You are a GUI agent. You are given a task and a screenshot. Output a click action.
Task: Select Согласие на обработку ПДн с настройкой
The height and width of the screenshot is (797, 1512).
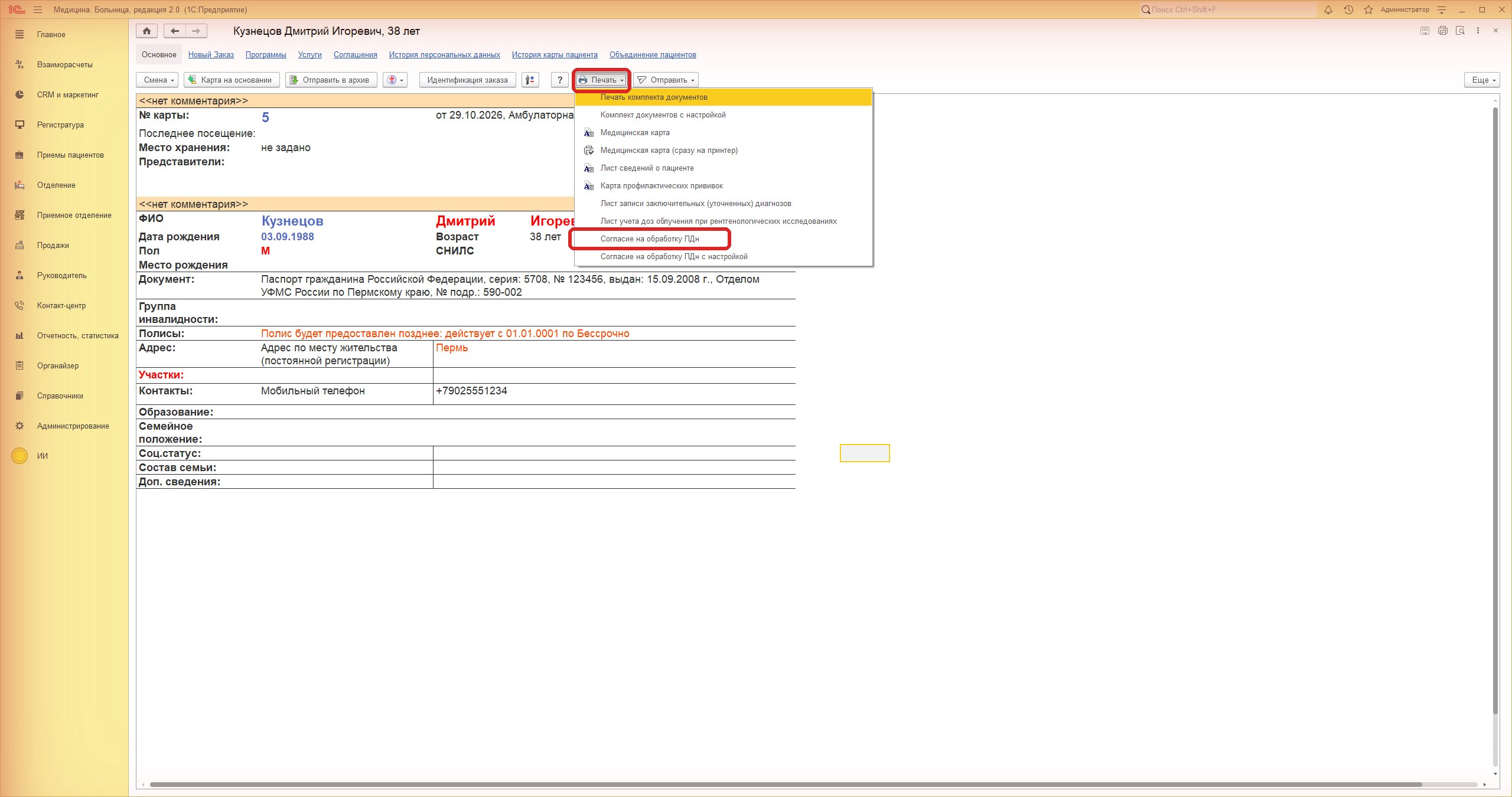click(724, 256)
